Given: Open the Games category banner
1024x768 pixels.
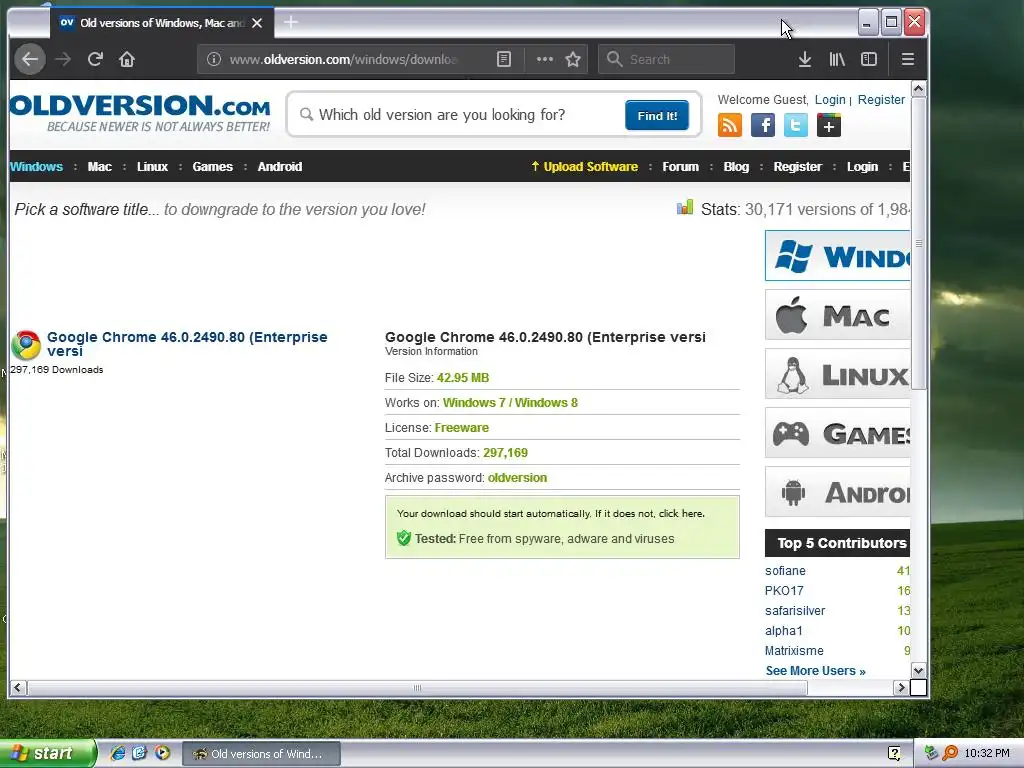Looking at the screenshot, I should [837, 432].
